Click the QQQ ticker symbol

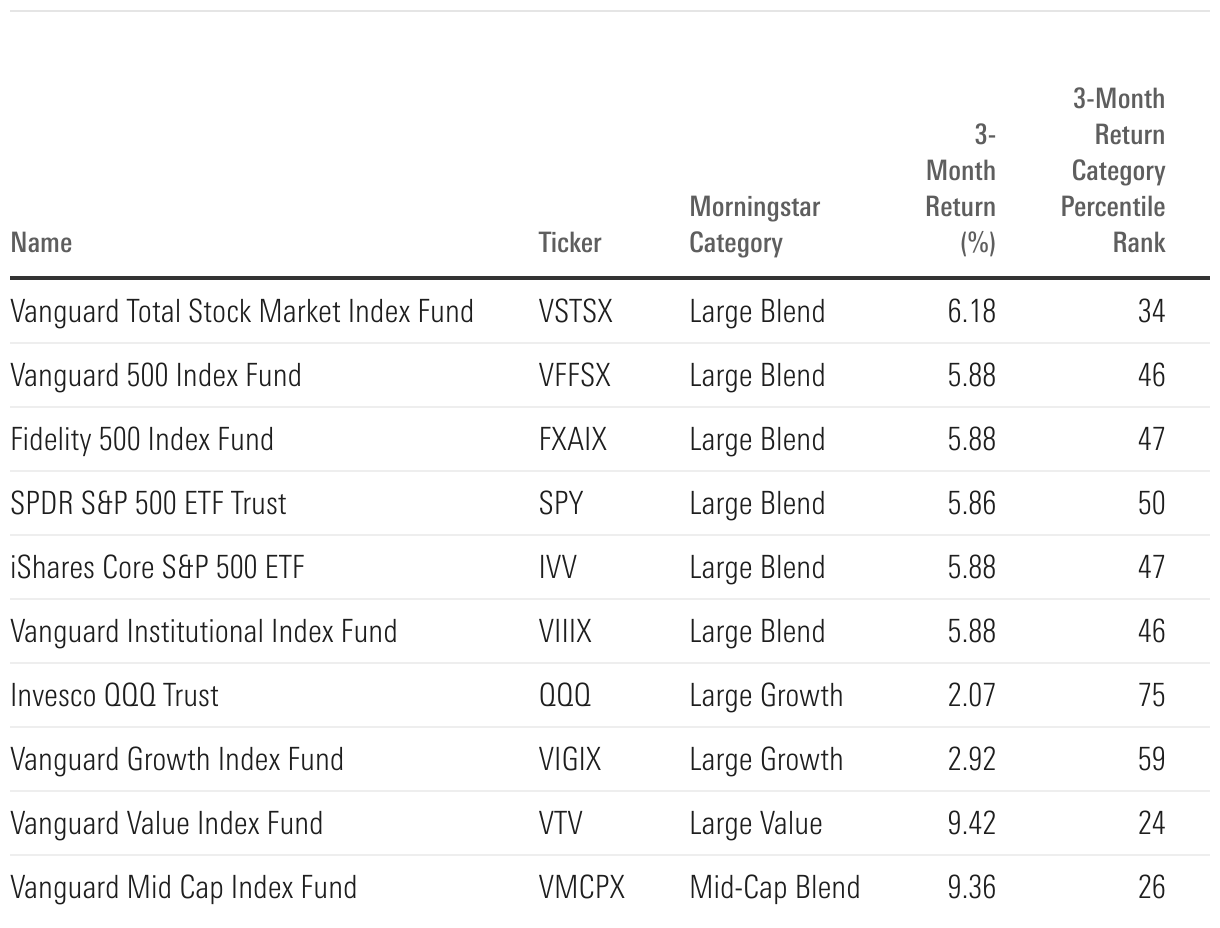[x=565, y=695]
